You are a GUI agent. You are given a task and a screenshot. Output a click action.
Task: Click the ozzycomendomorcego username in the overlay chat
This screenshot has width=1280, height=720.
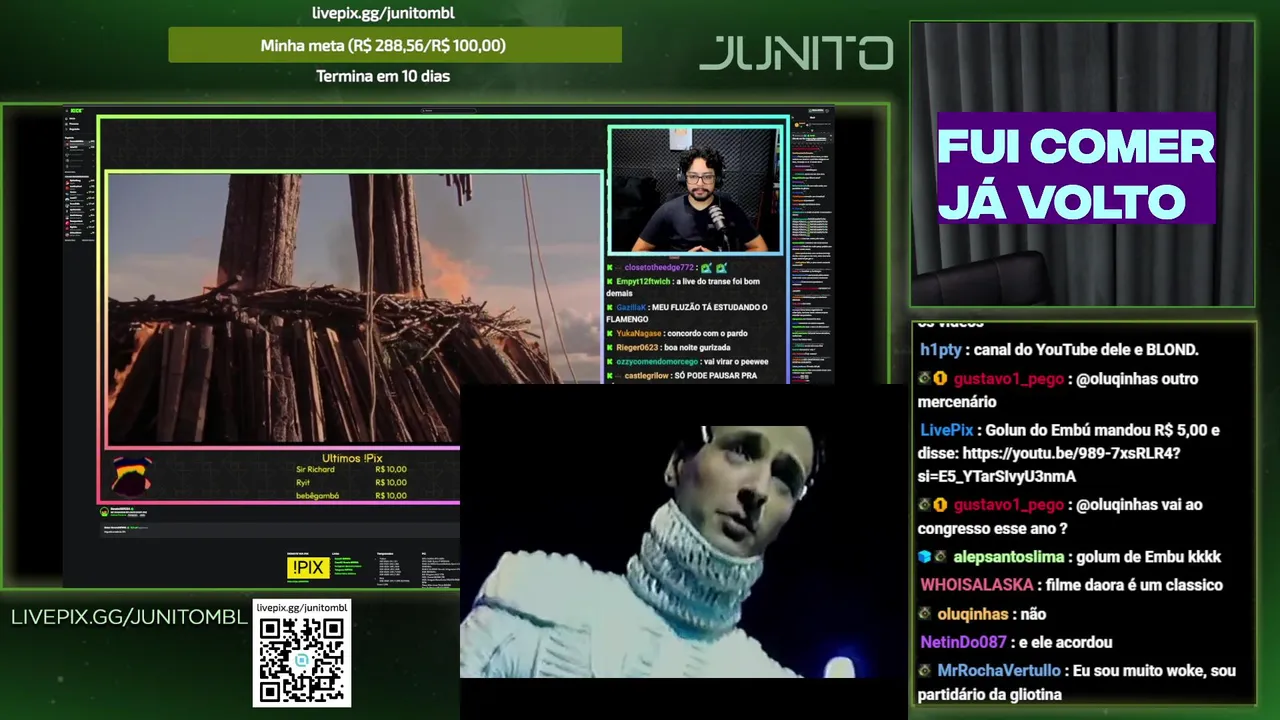tap(657, 361)
